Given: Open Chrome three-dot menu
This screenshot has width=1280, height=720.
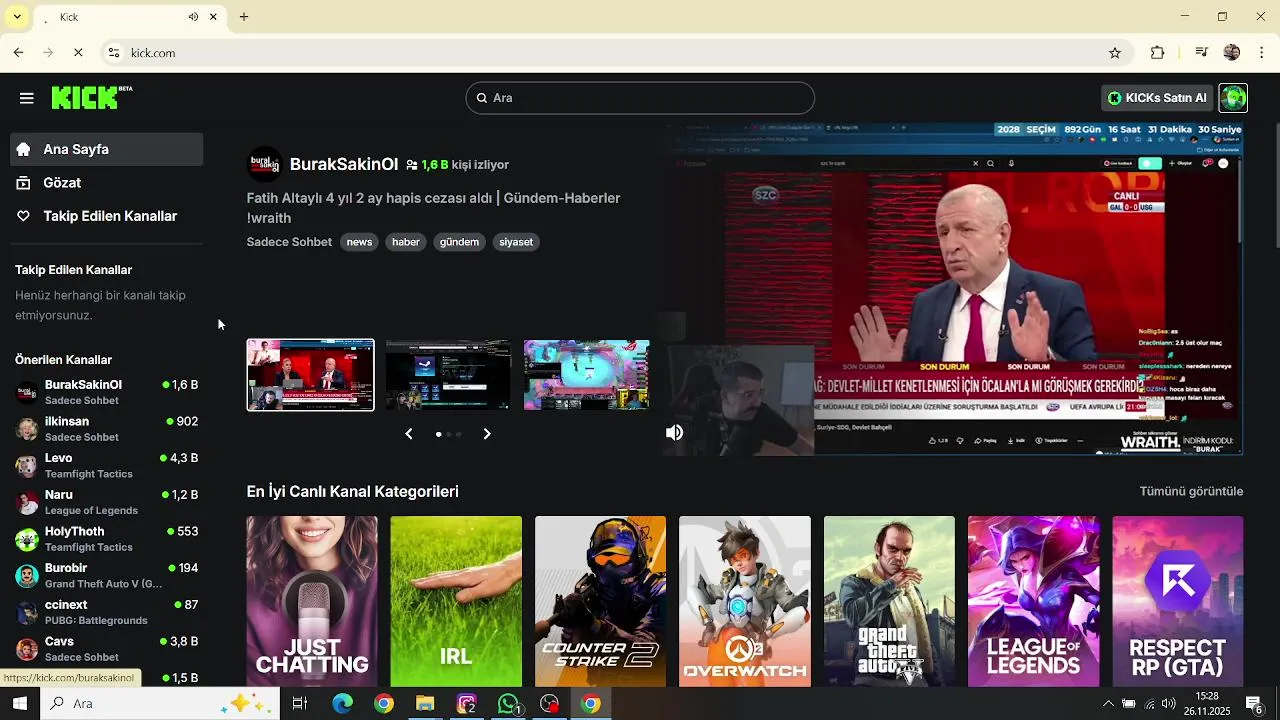Looking at the screenshot, I should (x=1262, y=53).
